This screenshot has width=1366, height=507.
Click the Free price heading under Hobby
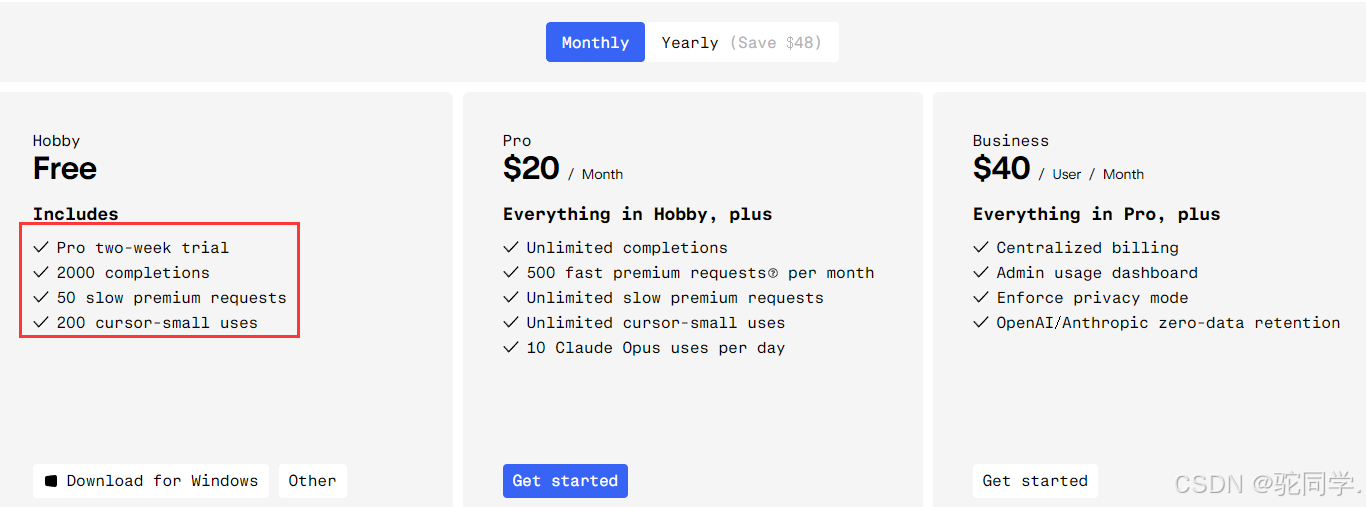(x=65, y=168)
